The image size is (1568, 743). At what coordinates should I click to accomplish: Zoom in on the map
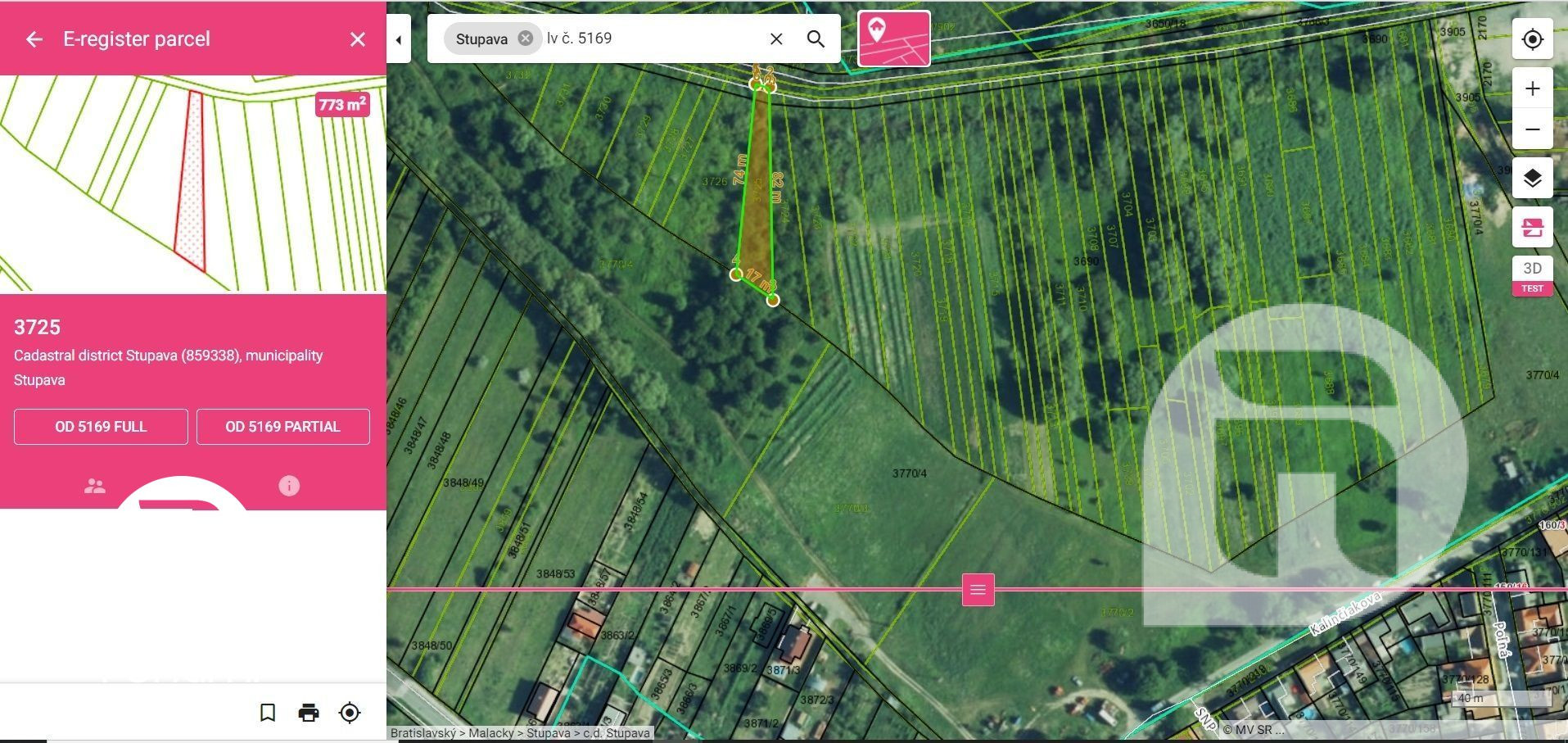1532,88
